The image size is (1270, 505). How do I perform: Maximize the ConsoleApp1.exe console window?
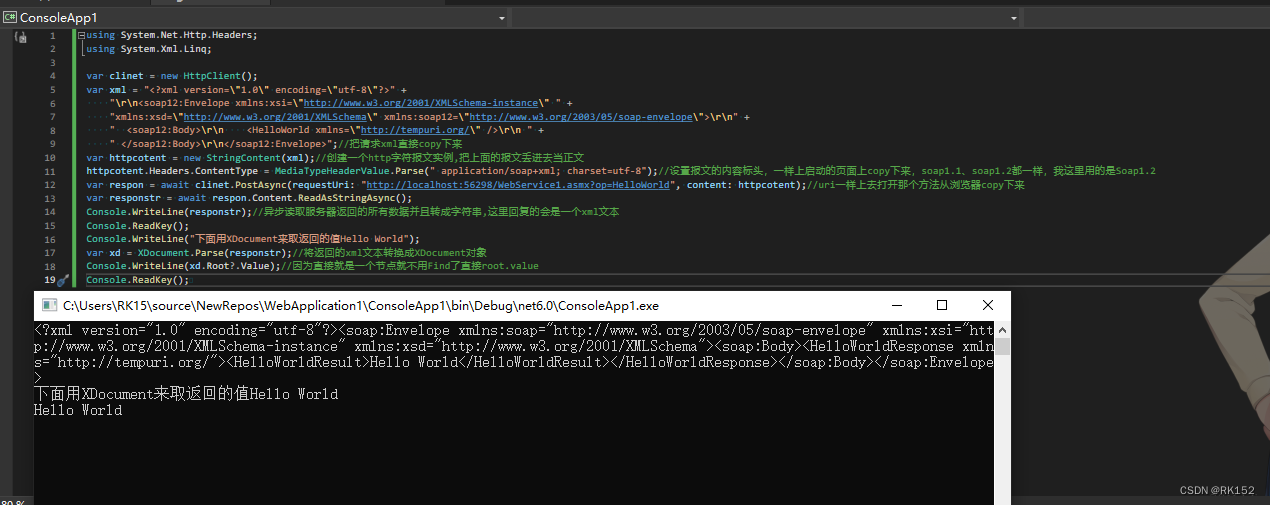941,305
